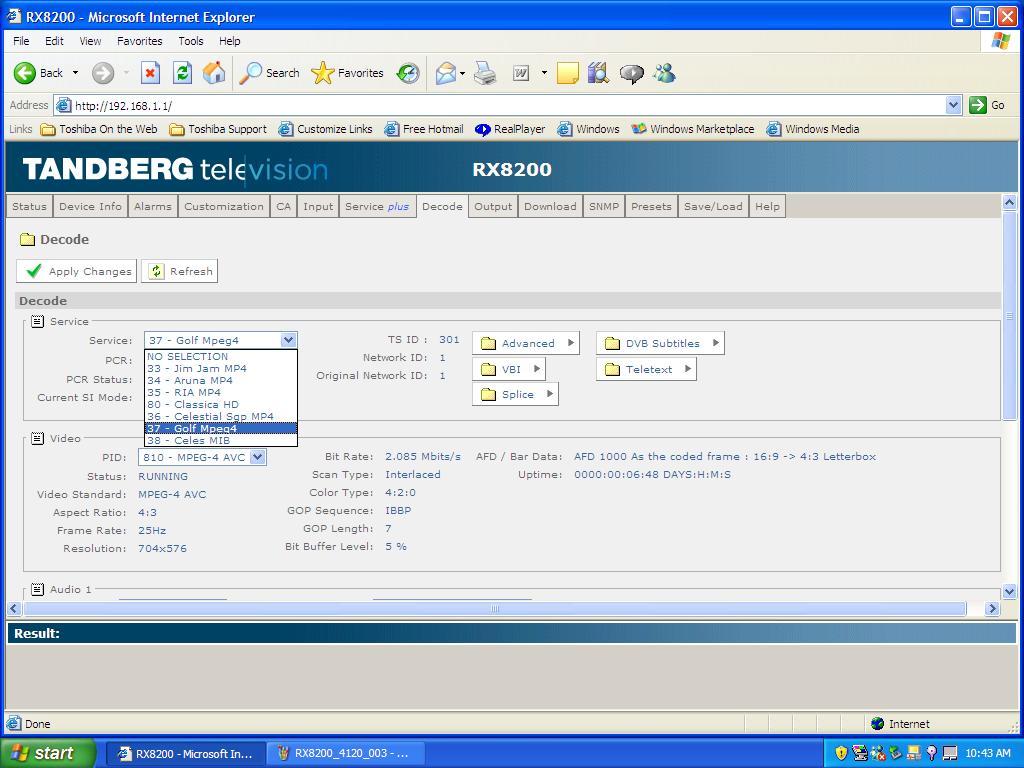Click the Stop loading icon

[150, 73]
